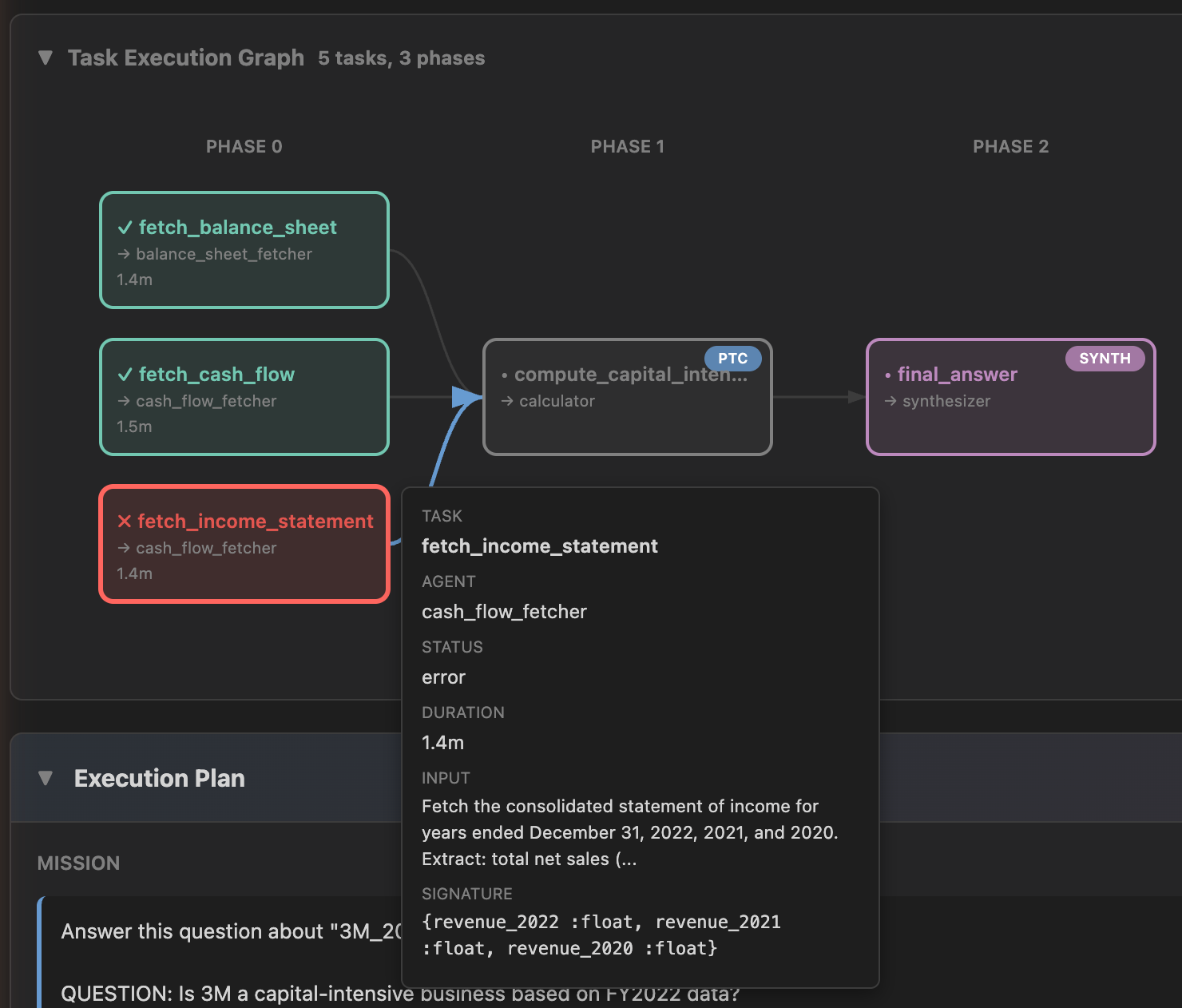Click the checkmark icon on fetch_balance_sheet

tap(125, 227)
